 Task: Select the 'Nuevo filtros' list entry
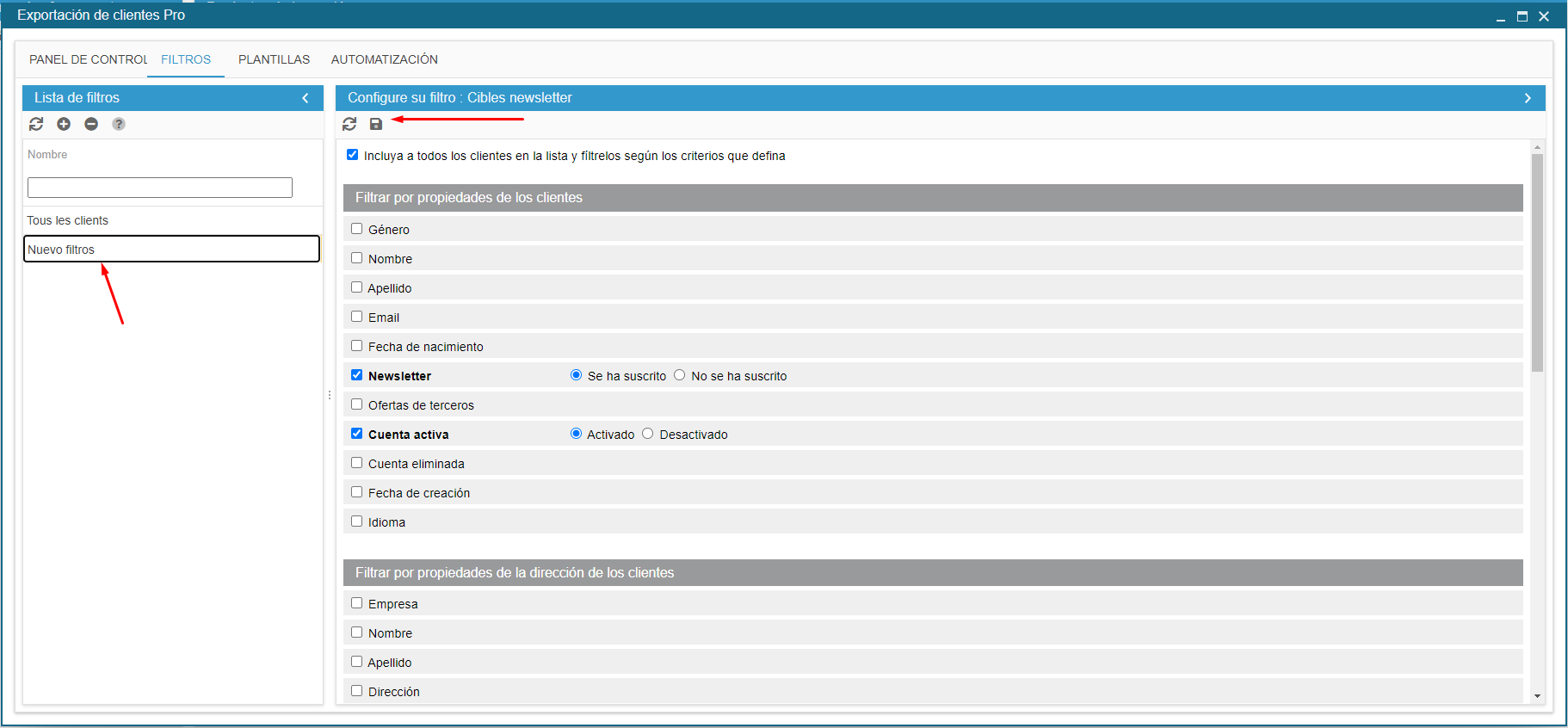(x=171, y=250)
